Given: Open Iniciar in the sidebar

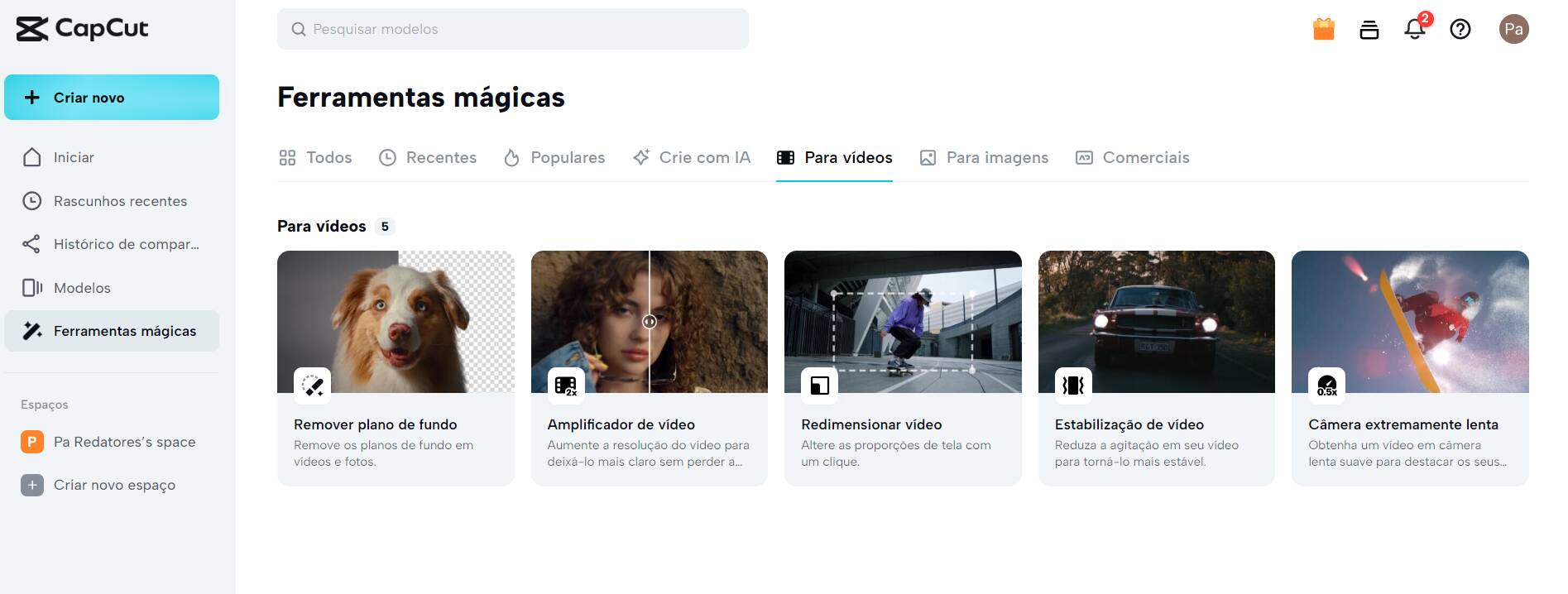Looking at the screenshot, I should (x=112, y=157).
